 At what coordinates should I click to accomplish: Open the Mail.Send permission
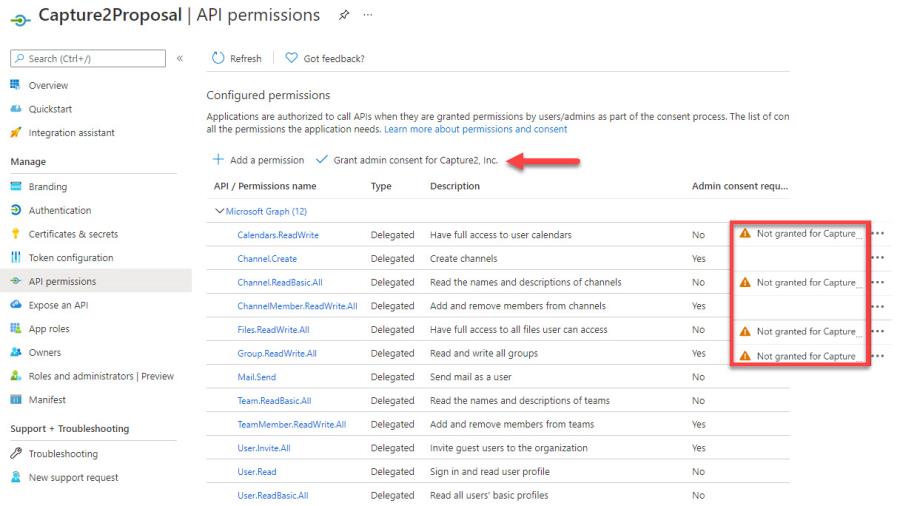coord(257,377)
